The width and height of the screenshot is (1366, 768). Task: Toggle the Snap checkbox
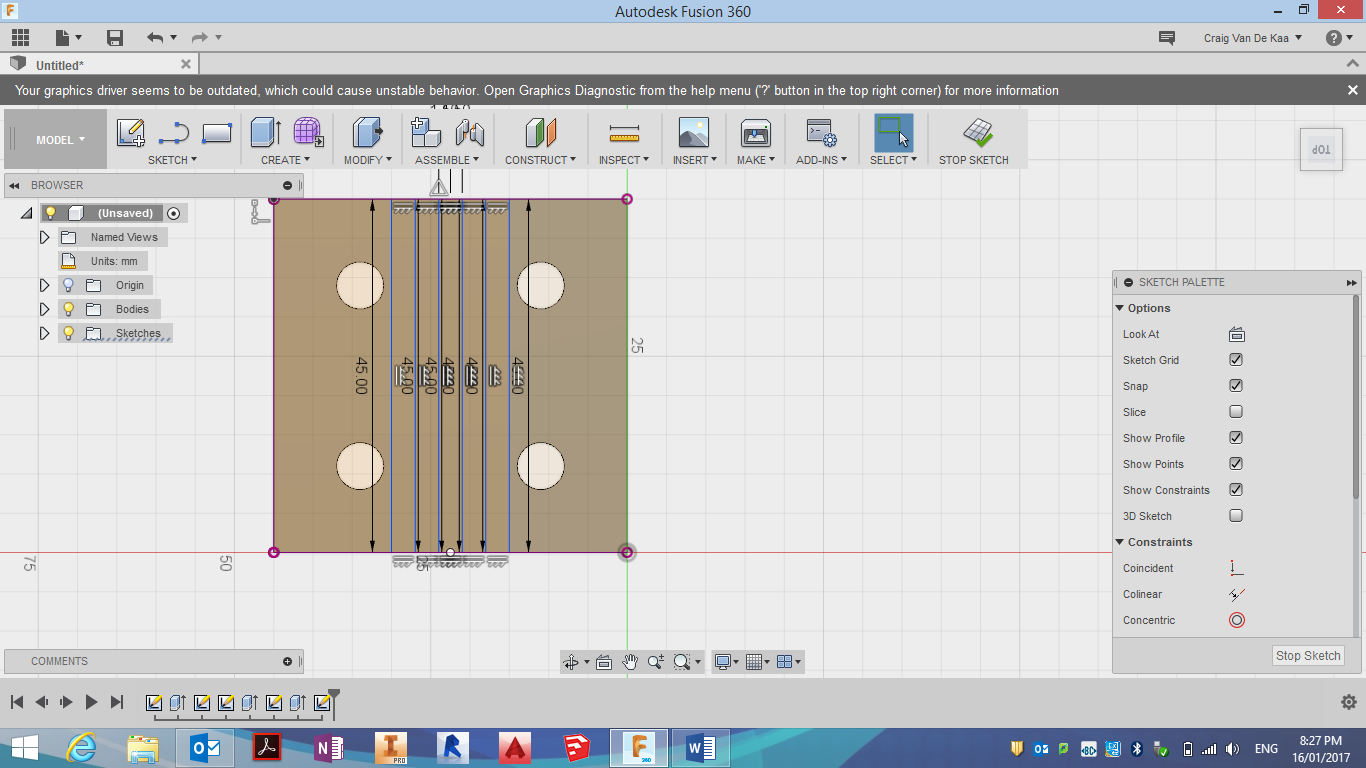tap(1236, 386)
